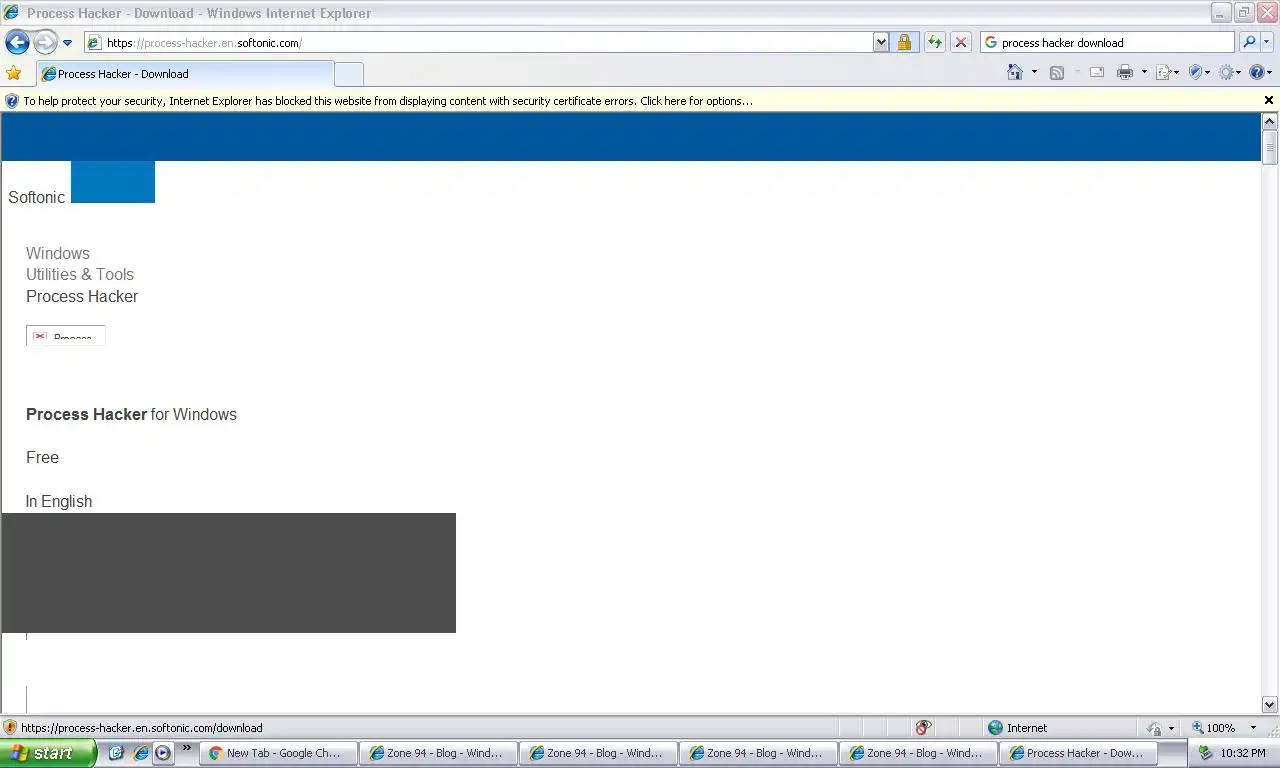This screenshot has width=1280, height=768.
Task: Click the 'Process Hacker for Windows' heading
Action: pyautogui.click(x=131, y=414)
